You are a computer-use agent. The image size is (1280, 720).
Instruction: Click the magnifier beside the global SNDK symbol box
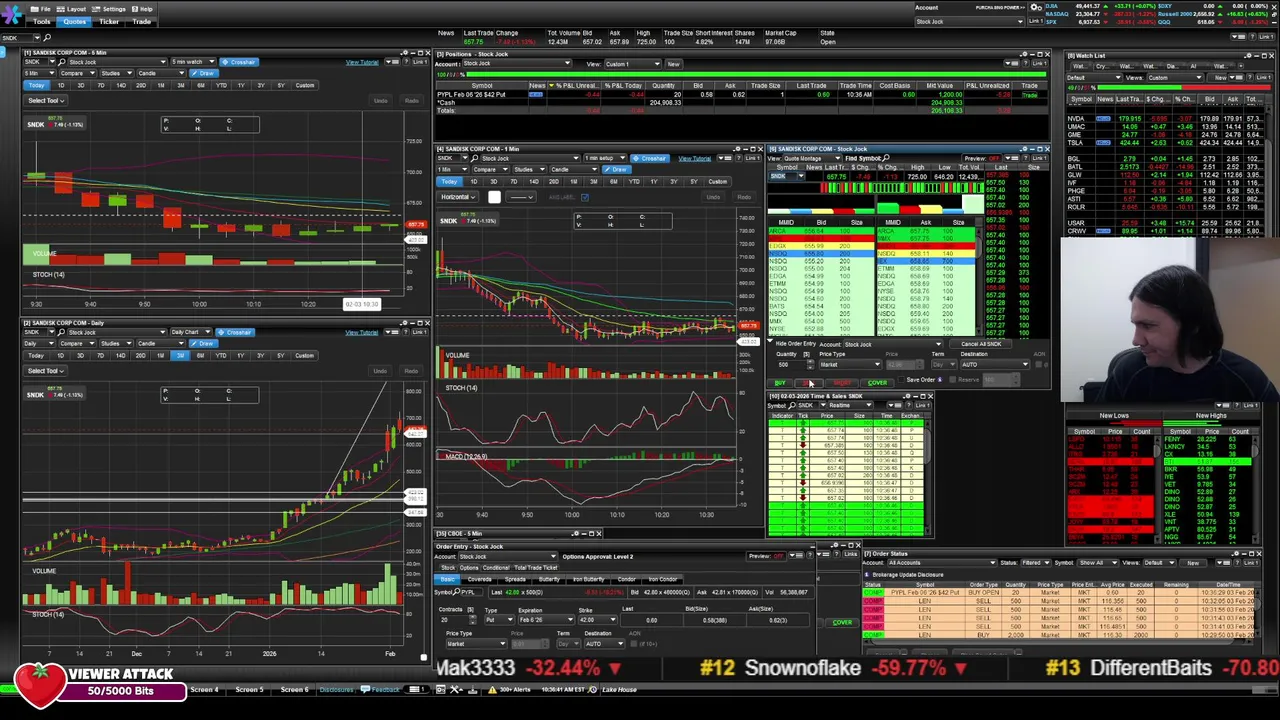click(x=47, y=38)
